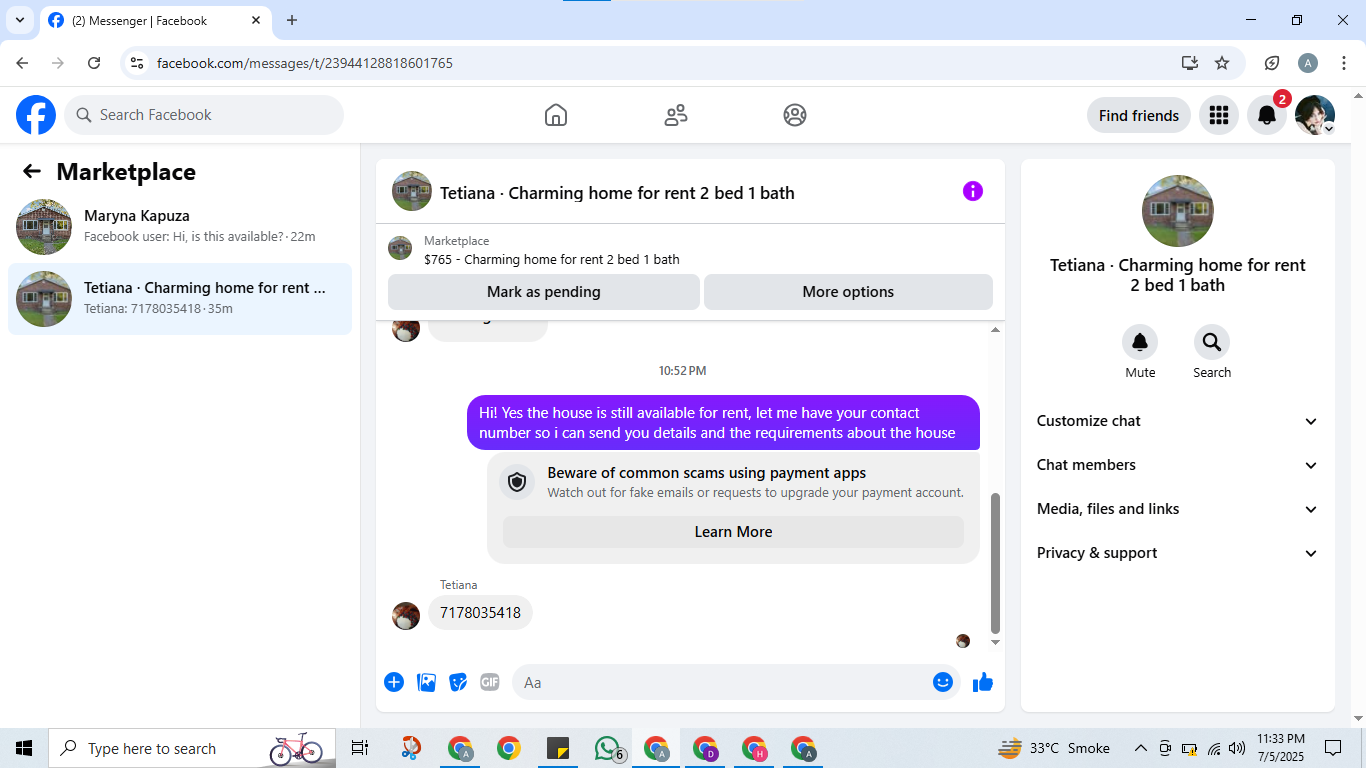Open the Sticky Notes taskbar app
Image resolution: width=1366 pixels, height=768 pixels.
pos(558,748)
